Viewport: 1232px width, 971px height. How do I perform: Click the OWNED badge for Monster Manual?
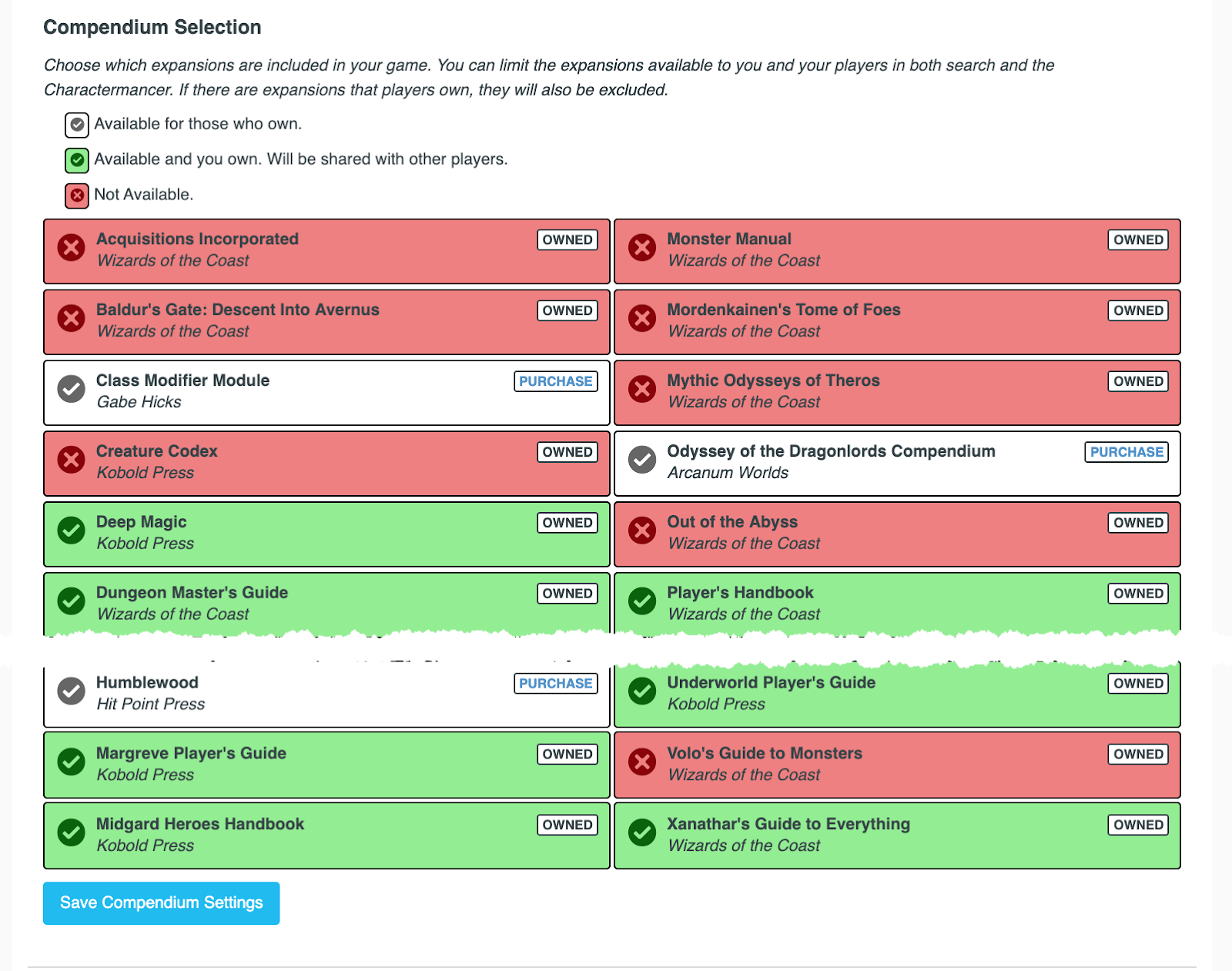click(1138, 240)
